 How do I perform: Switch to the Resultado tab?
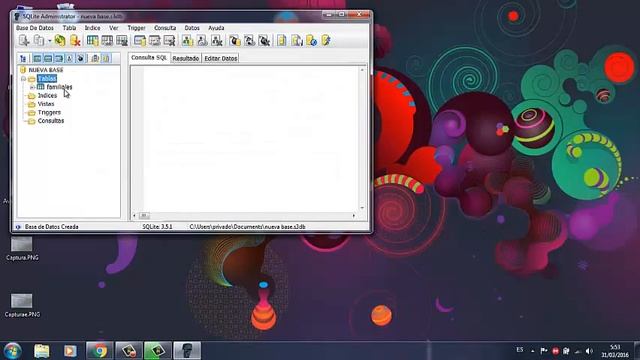click(x=186, y=58)
